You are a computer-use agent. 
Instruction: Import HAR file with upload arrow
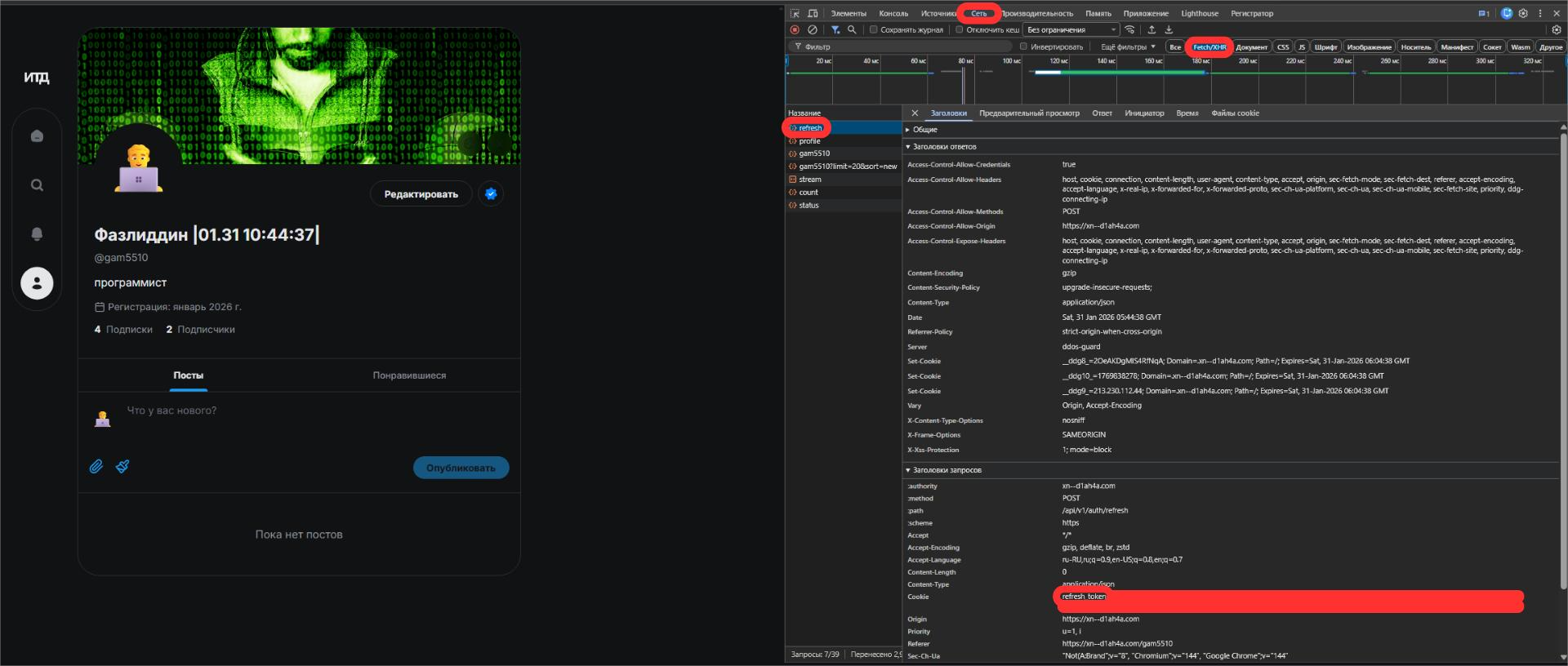1151,29
